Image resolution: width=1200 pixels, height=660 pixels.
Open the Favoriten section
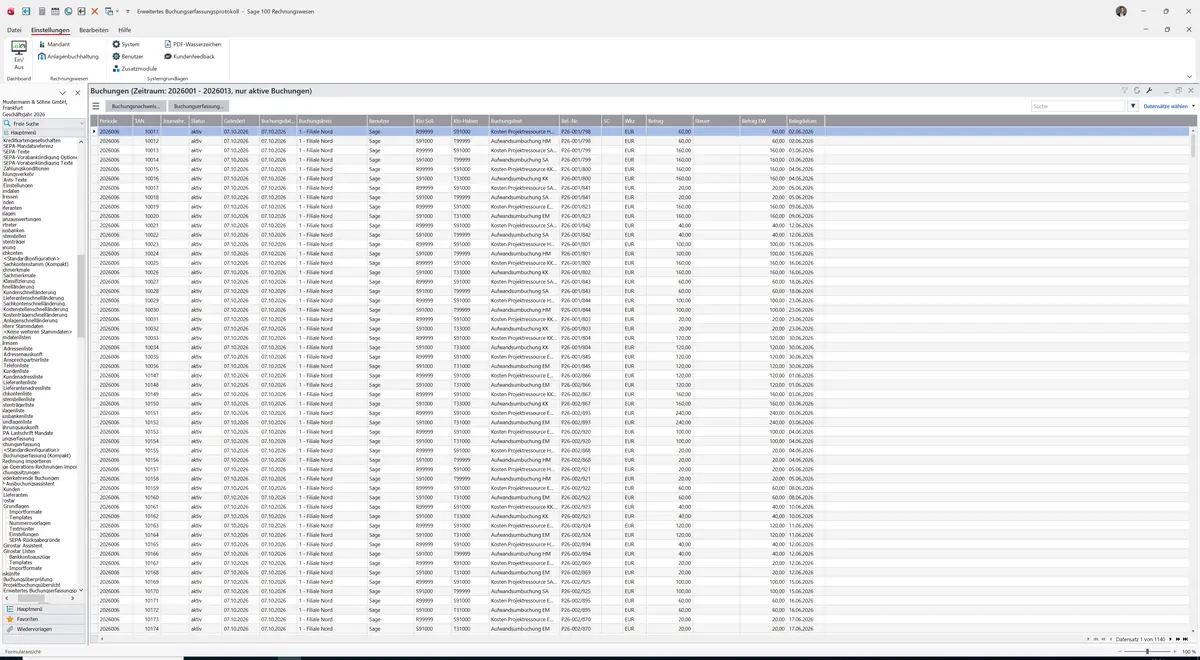[x=43, y=619]
